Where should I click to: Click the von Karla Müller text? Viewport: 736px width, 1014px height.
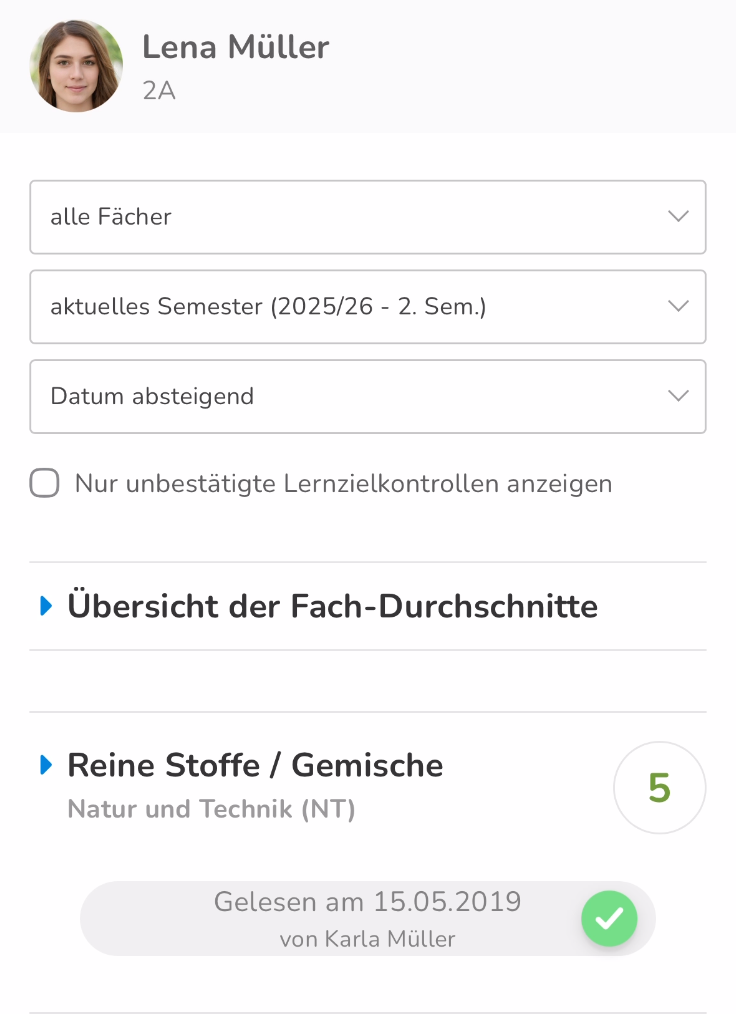(367, 939)
